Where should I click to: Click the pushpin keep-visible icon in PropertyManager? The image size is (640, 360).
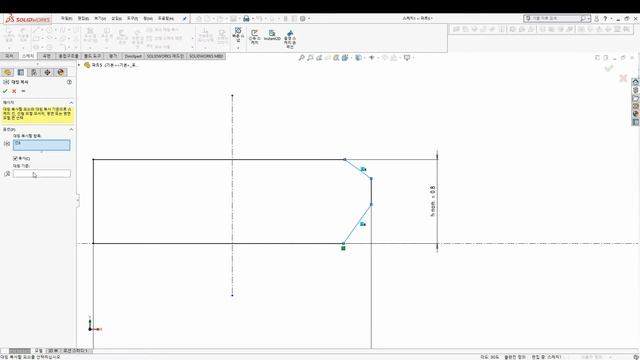point(23,91)
